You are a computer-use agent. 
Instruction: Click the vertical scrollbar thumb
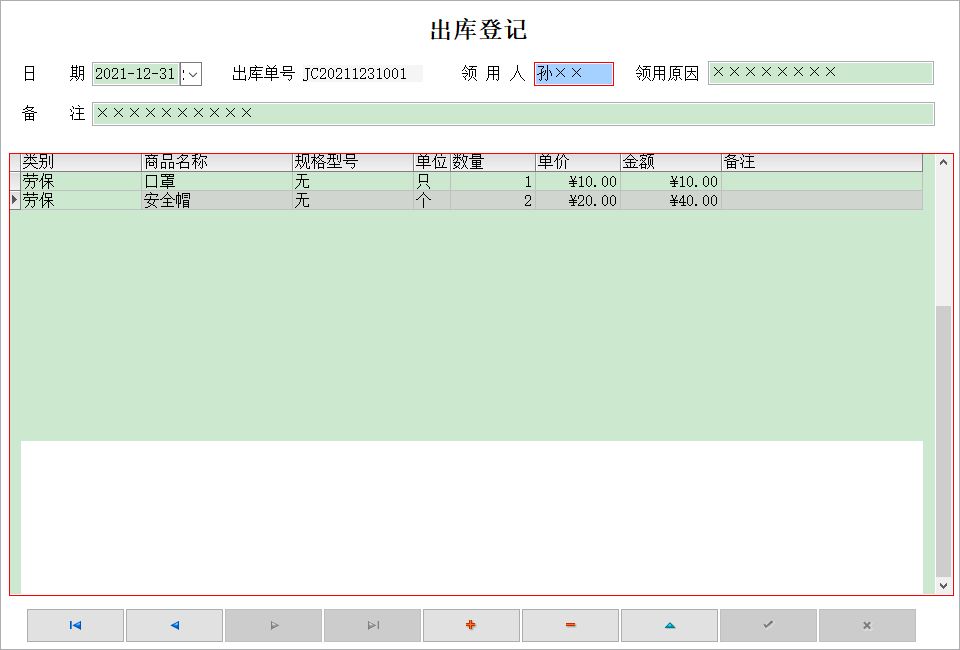click(943, 441)
